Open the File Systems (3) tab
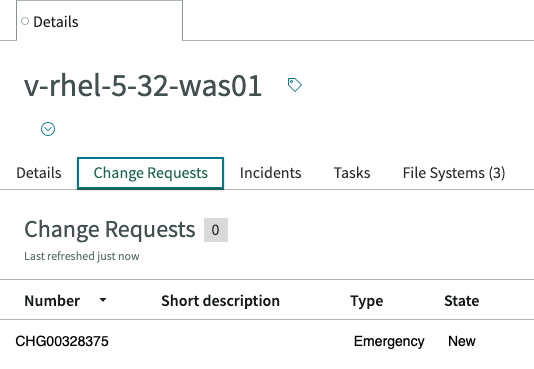 tap(454, 173)
